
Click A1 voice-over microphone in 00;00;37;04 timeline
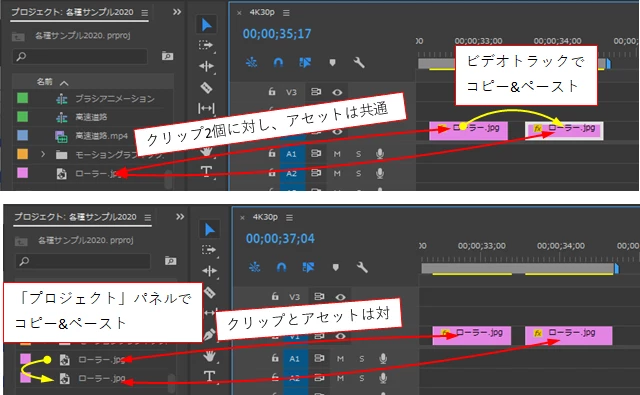tap(383, 359)
